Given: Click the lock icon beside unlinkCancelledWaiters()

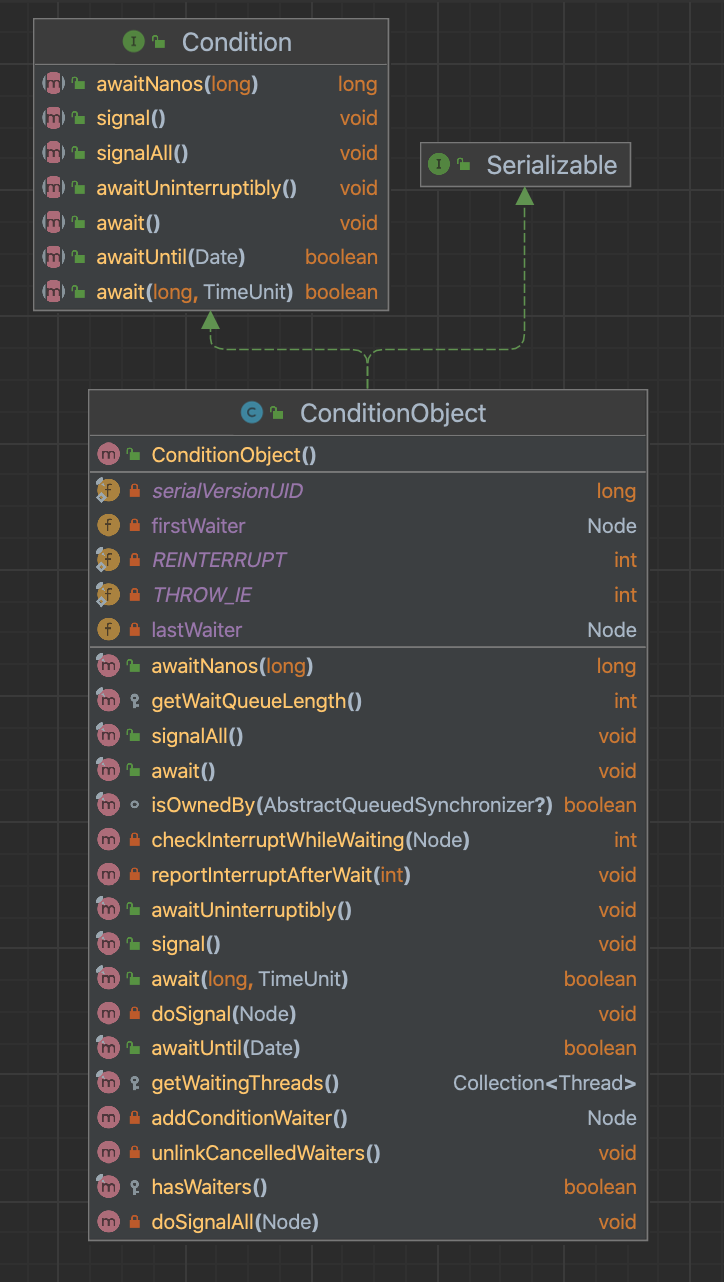Looking at the screenshot, I should (134, 1153).
